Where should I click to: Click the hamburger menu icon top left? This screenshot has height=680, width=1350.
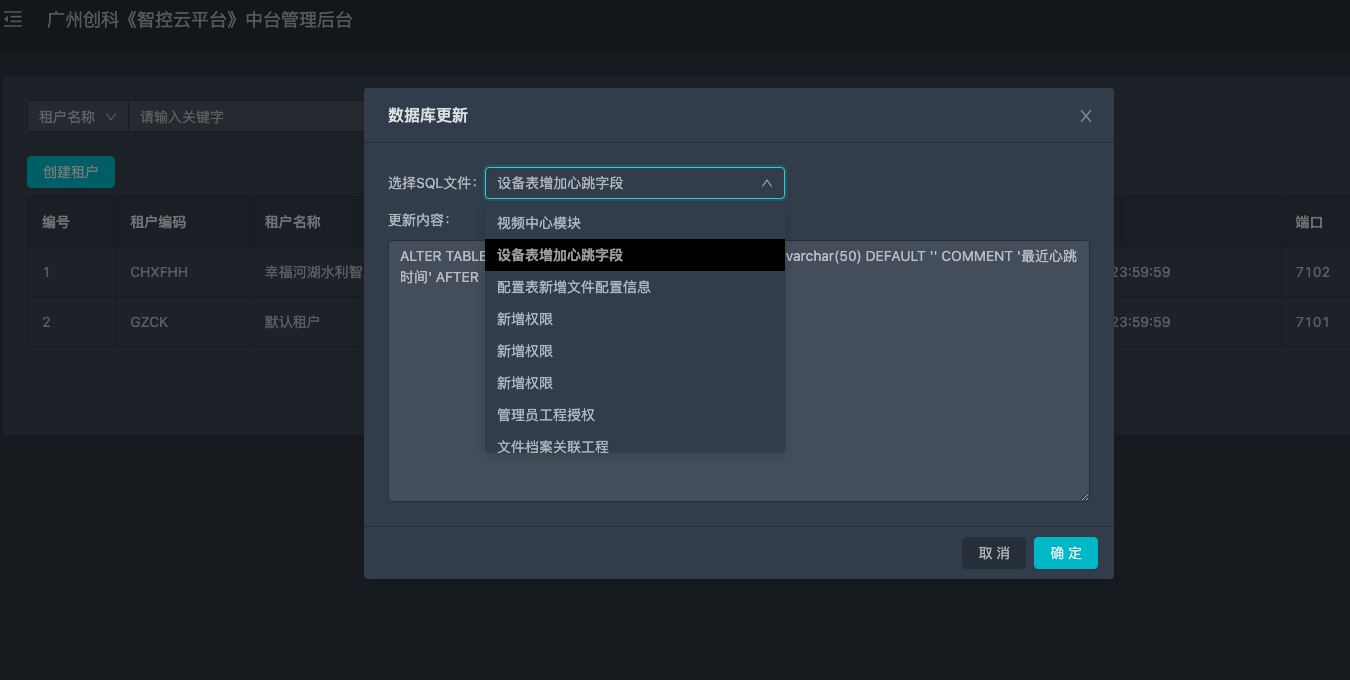[13, 19]
